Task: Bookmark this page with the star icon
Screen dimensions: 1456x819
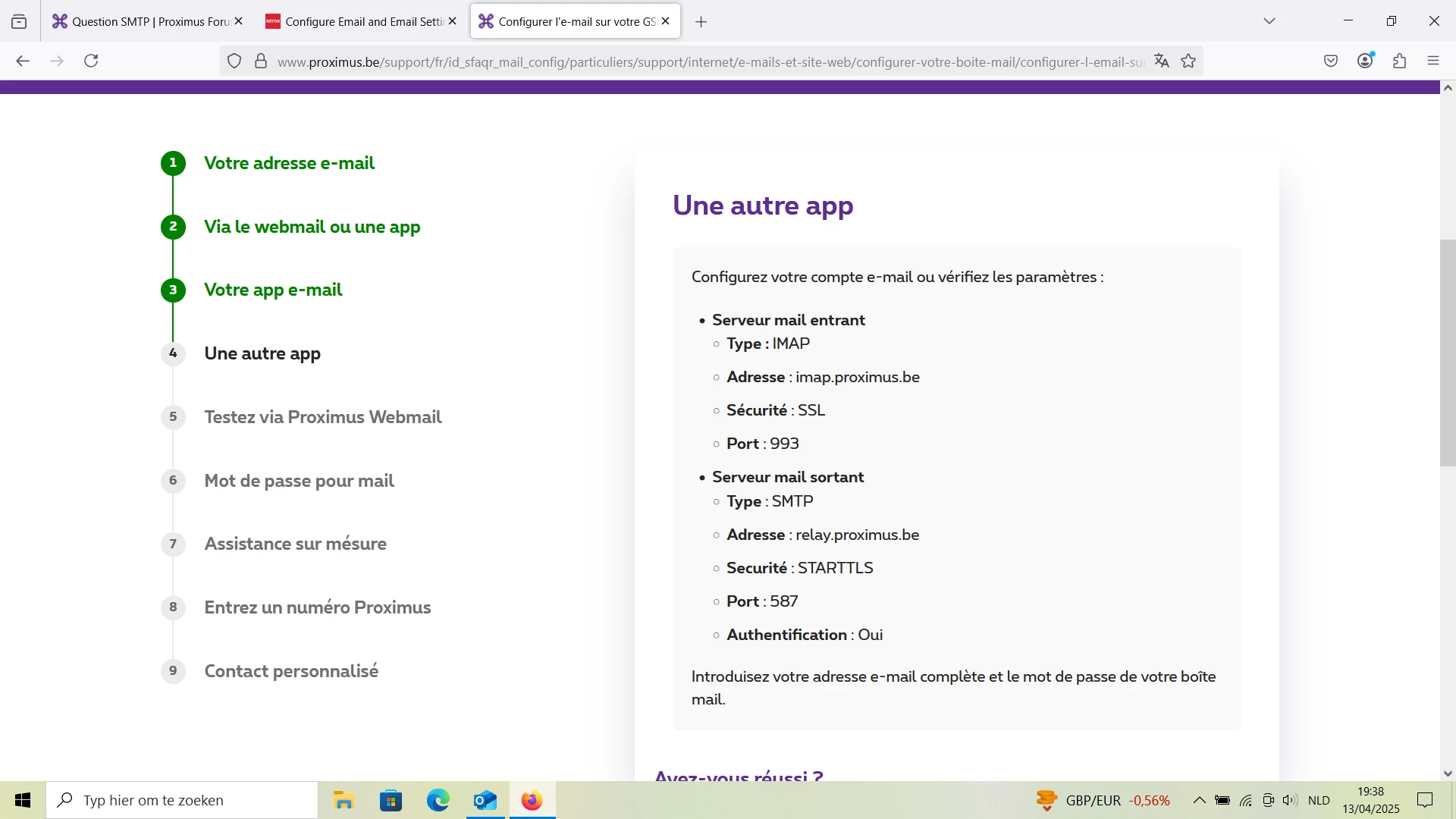Action: click(x=1188, y=61)
